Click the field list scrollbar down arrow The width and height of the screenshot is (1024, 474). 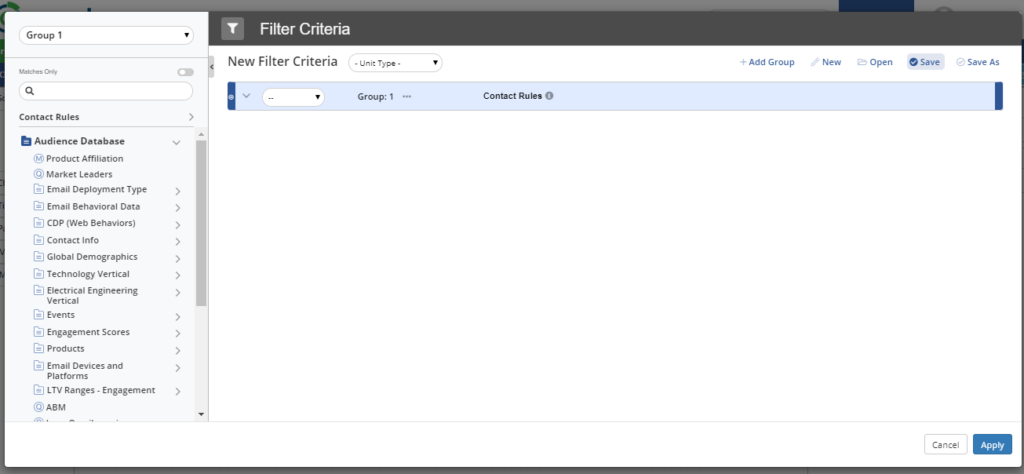201,414
